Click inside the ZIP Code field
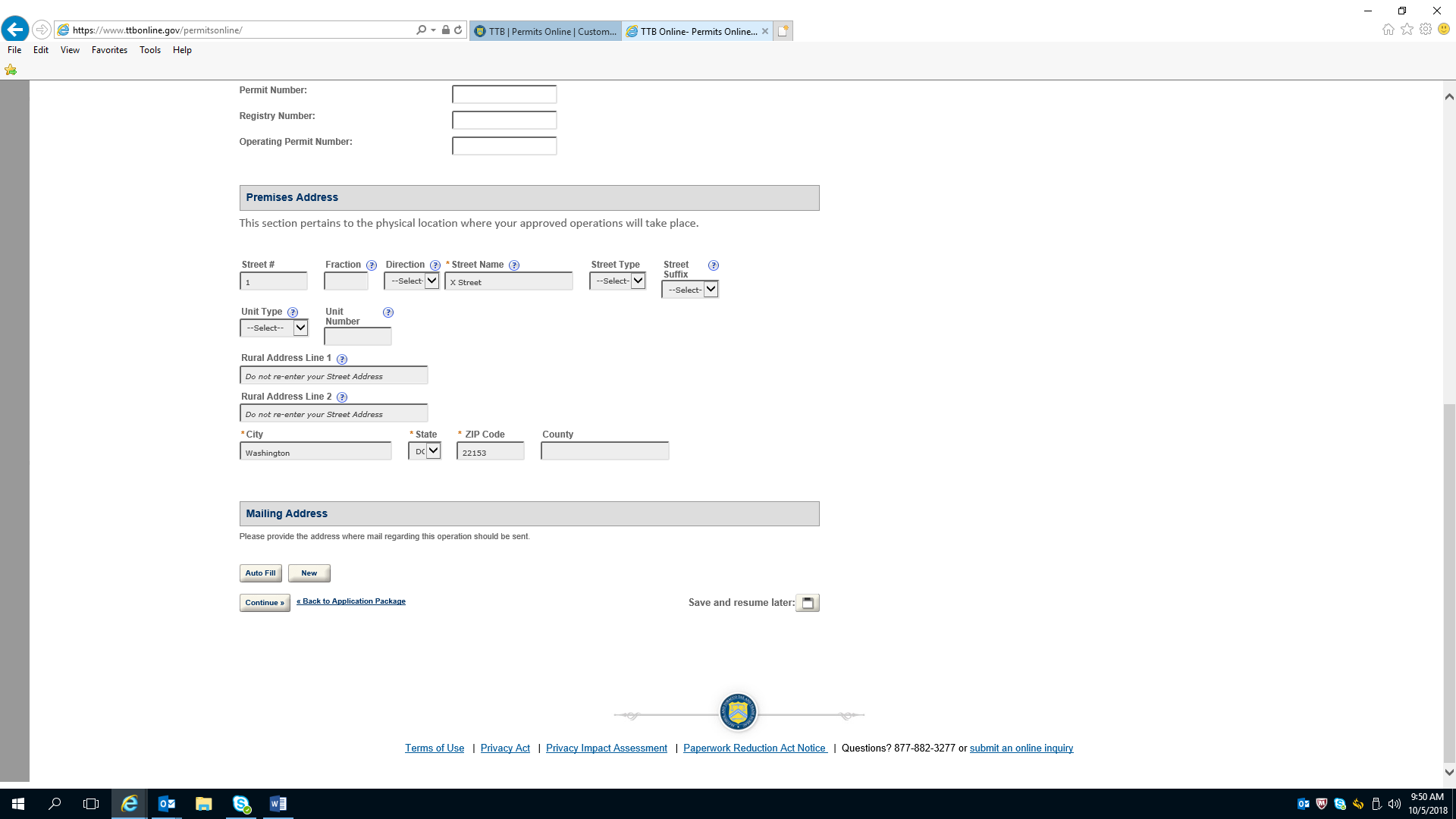Viewport: 1456px width, 819px height. coord(490,452)
